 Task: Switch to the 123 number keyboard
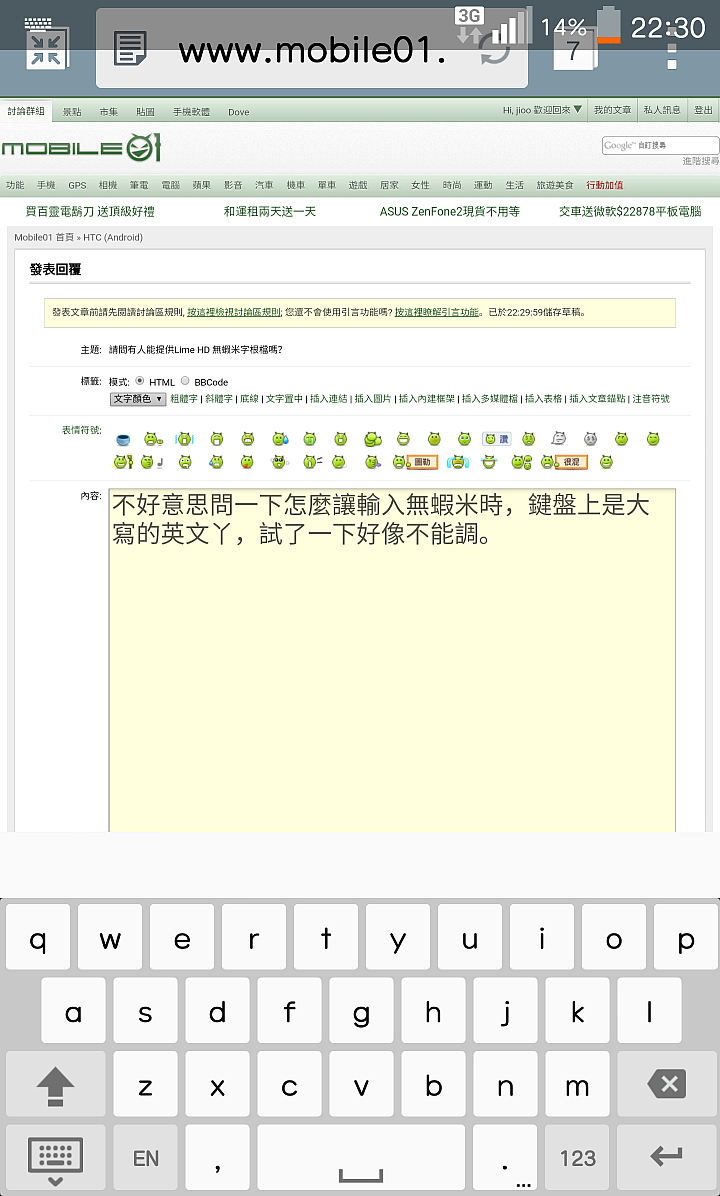click(x=577, y=1157)
